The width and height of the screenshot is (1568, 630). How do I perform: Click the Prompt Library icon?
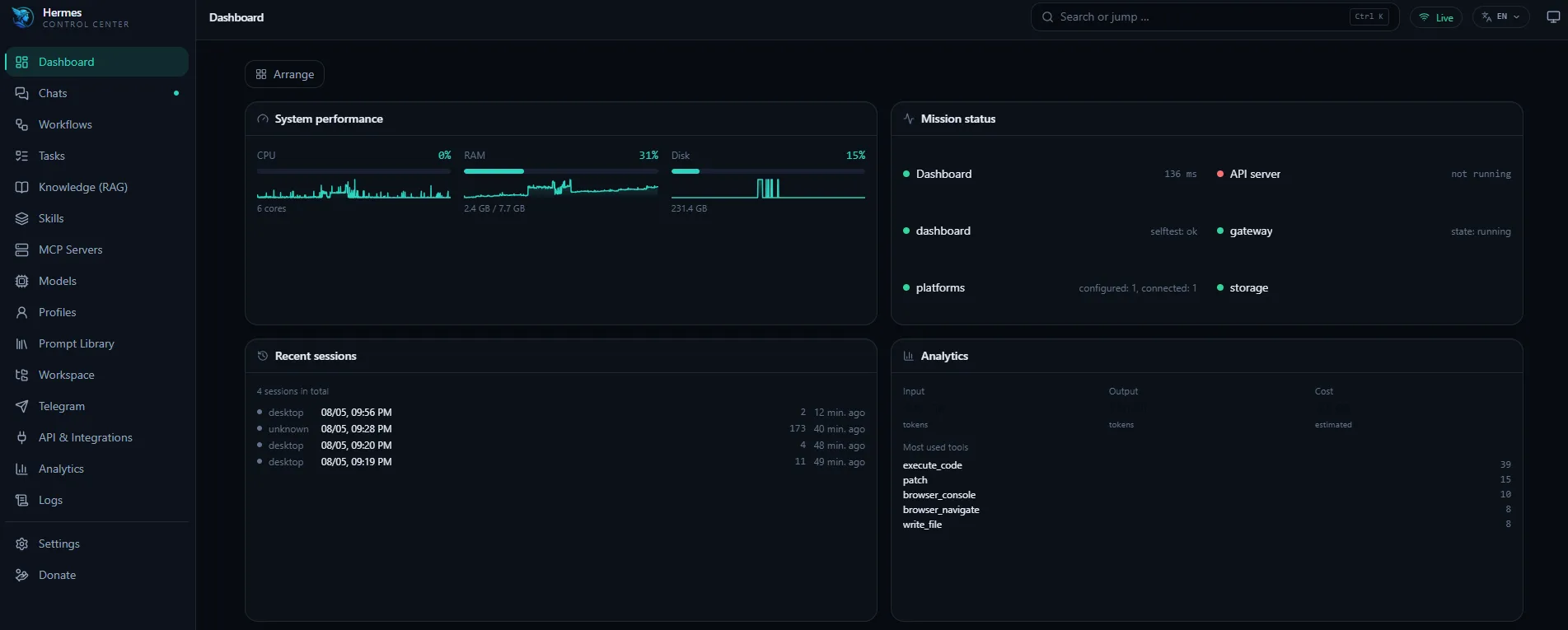coord(22,343)
